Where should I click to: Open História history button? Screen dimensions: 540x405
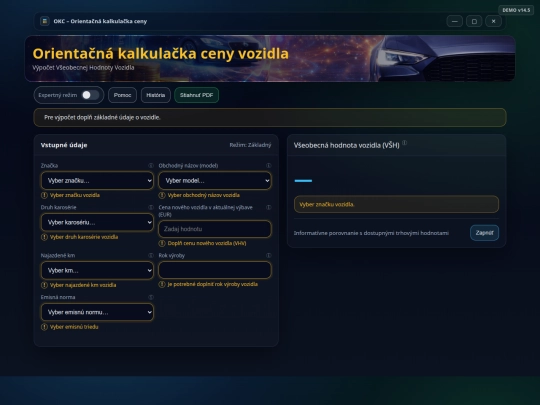point(156,95)
